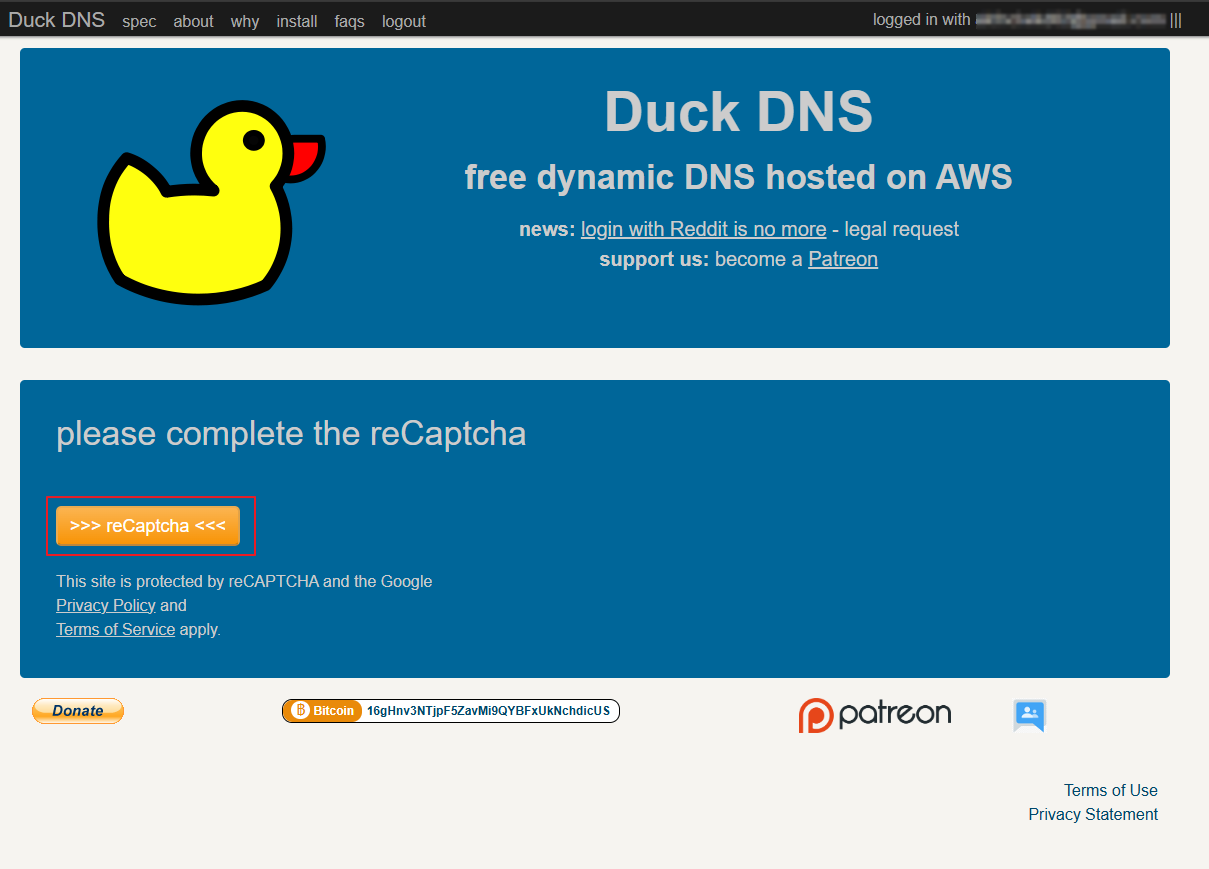The image size is (1209, 869).
Task: Click the orange reCaptcha button
Action: [x=148, y=525]
